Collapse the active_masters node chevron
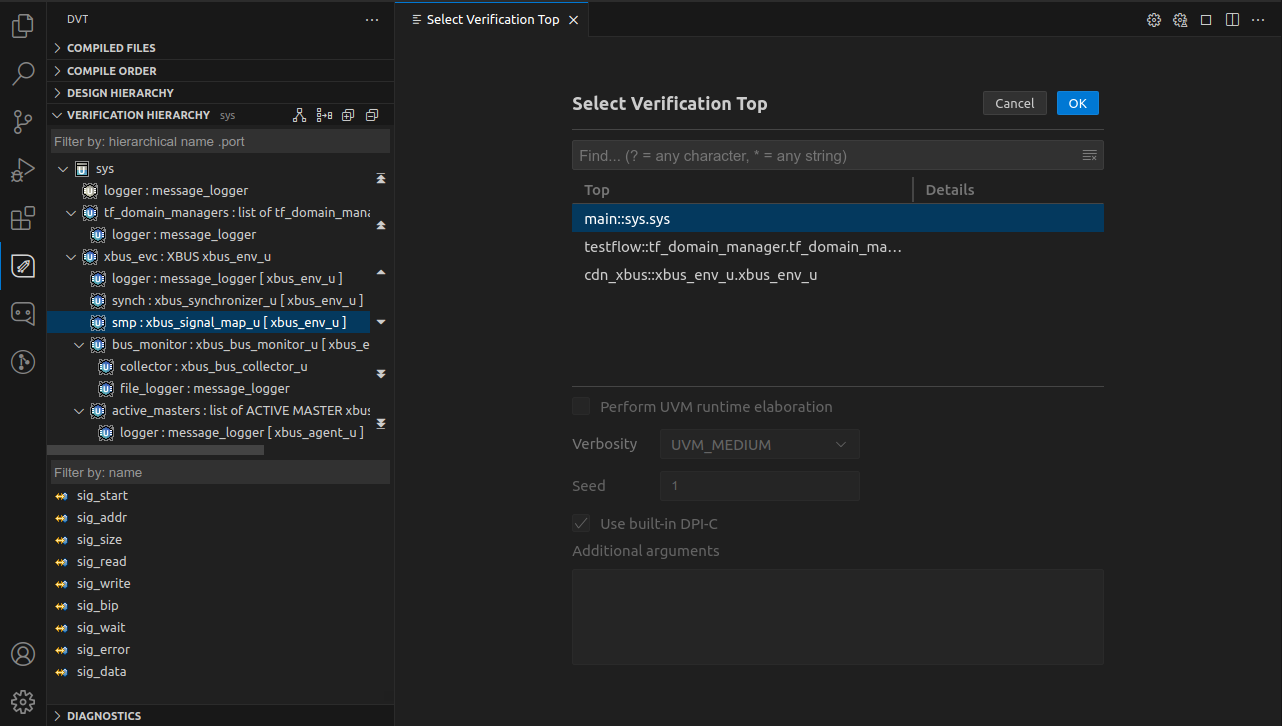Image resolution: width=1282 pixels, height=726 pixels. click(79, 410)
